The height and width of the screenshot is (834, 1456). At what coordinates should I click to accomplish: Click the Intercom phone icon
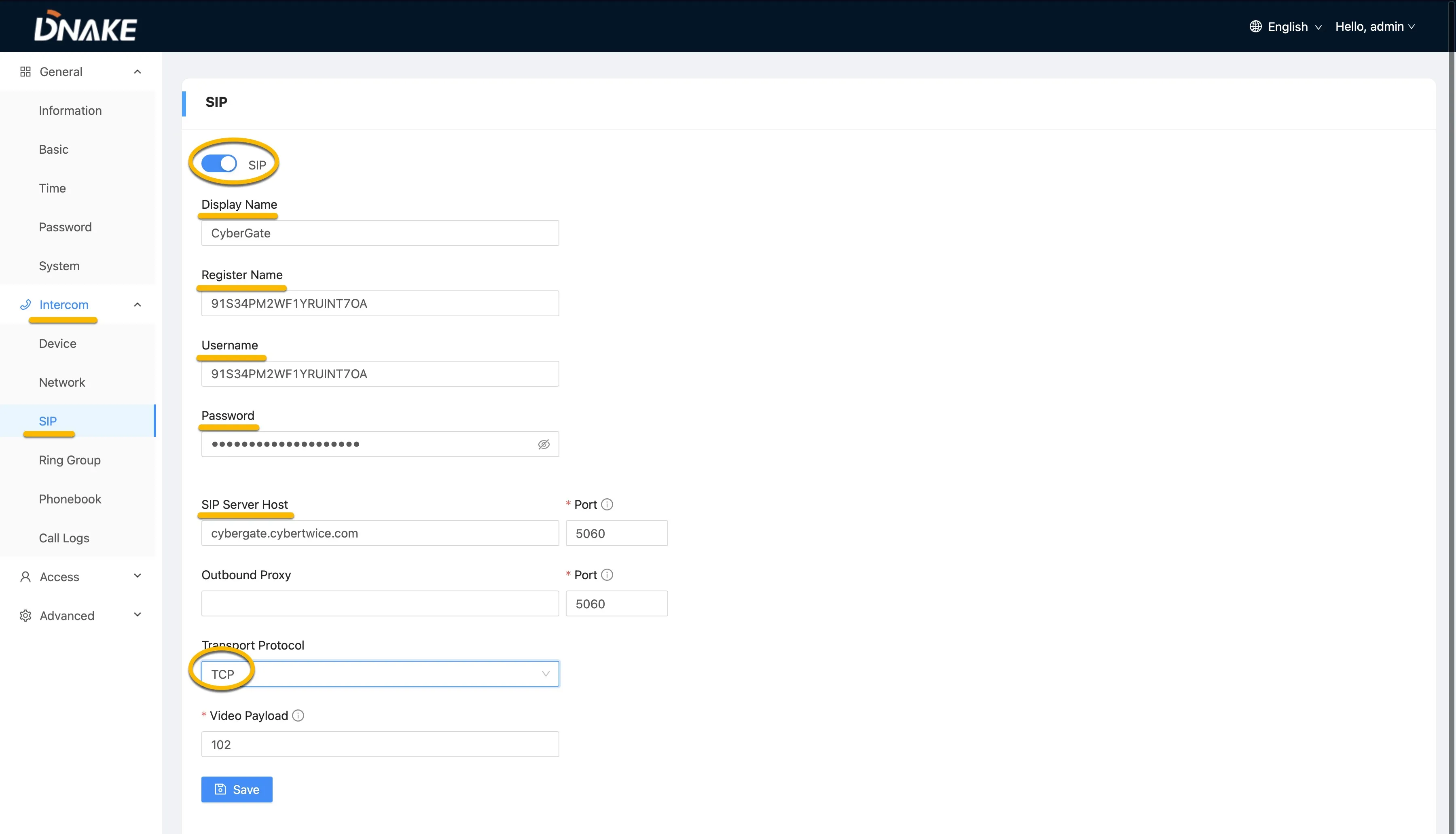pos(25,305)
